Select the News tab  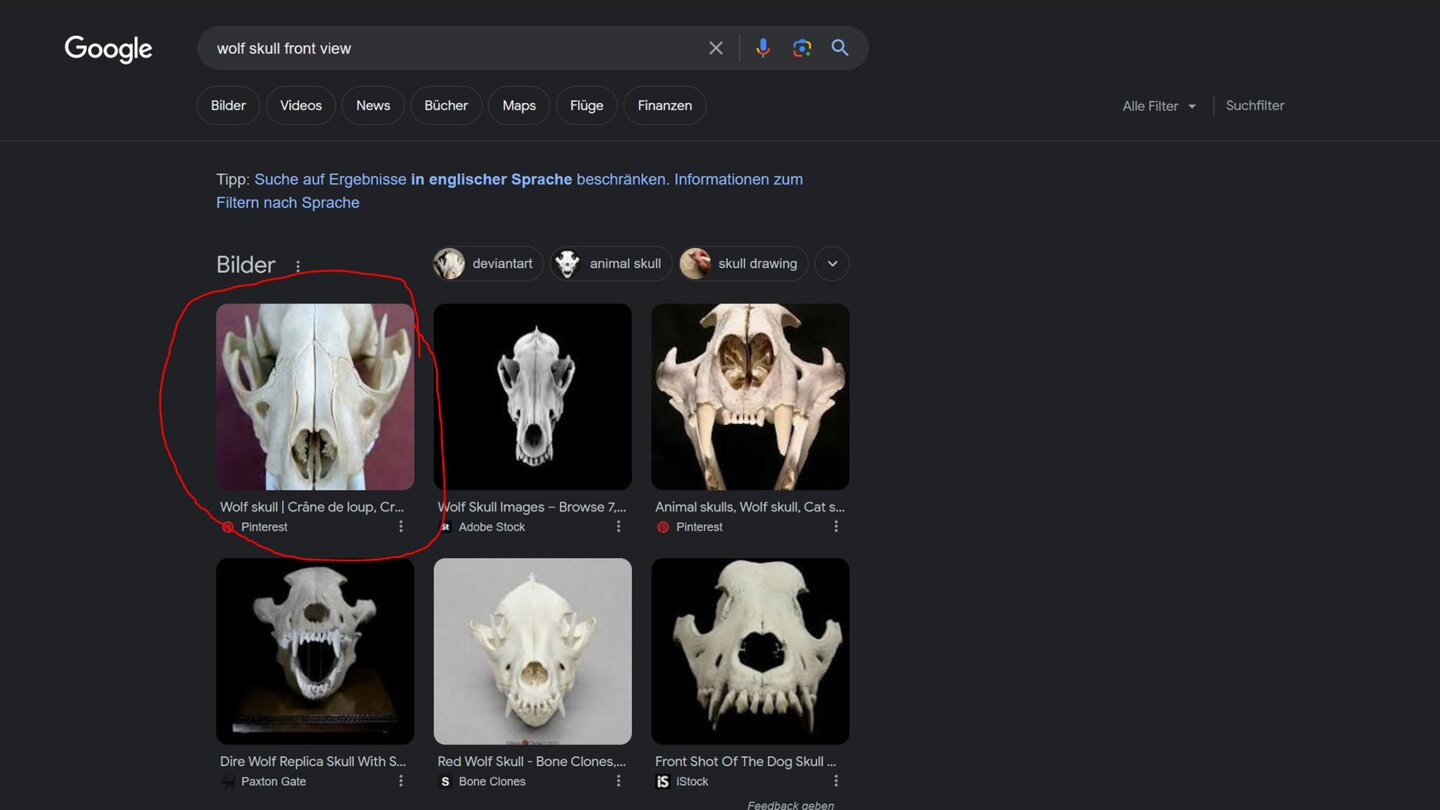[373, 105]
